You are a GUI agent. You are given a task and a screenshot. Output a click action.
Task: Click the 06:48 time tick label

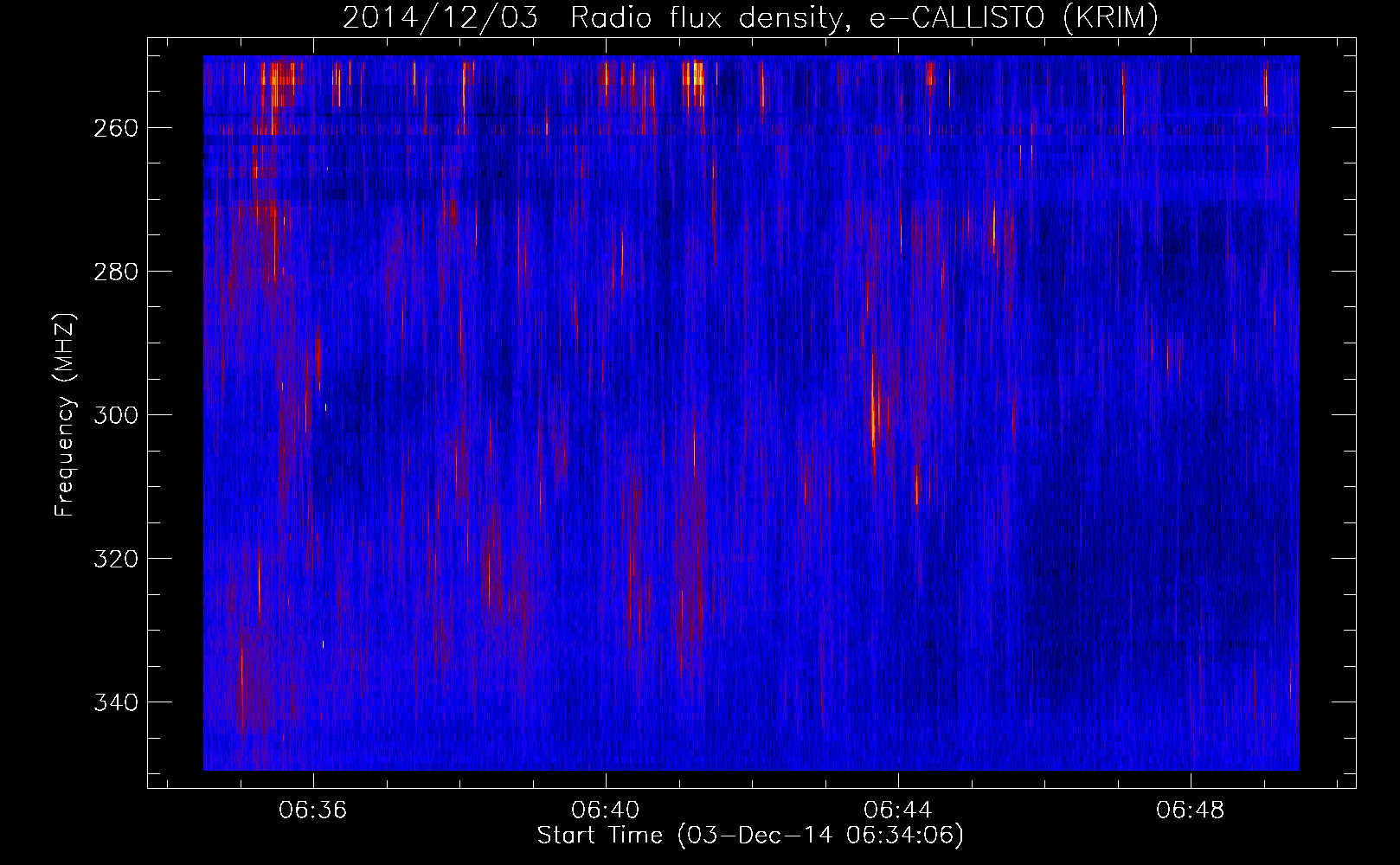click(x=1191, y=810)
